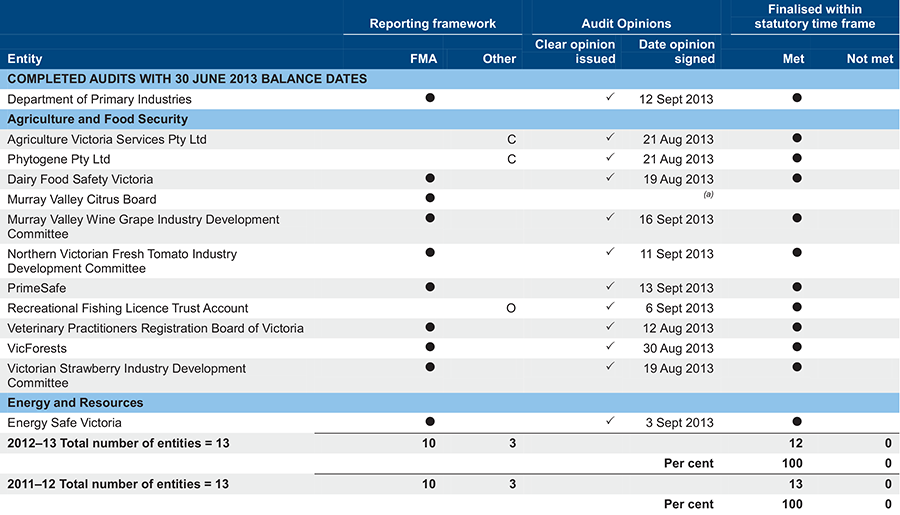The height and width of the screenshot is (515, 900).
Task: Click clear opinion tick for PrimeSafe
Action: (610, 286)
